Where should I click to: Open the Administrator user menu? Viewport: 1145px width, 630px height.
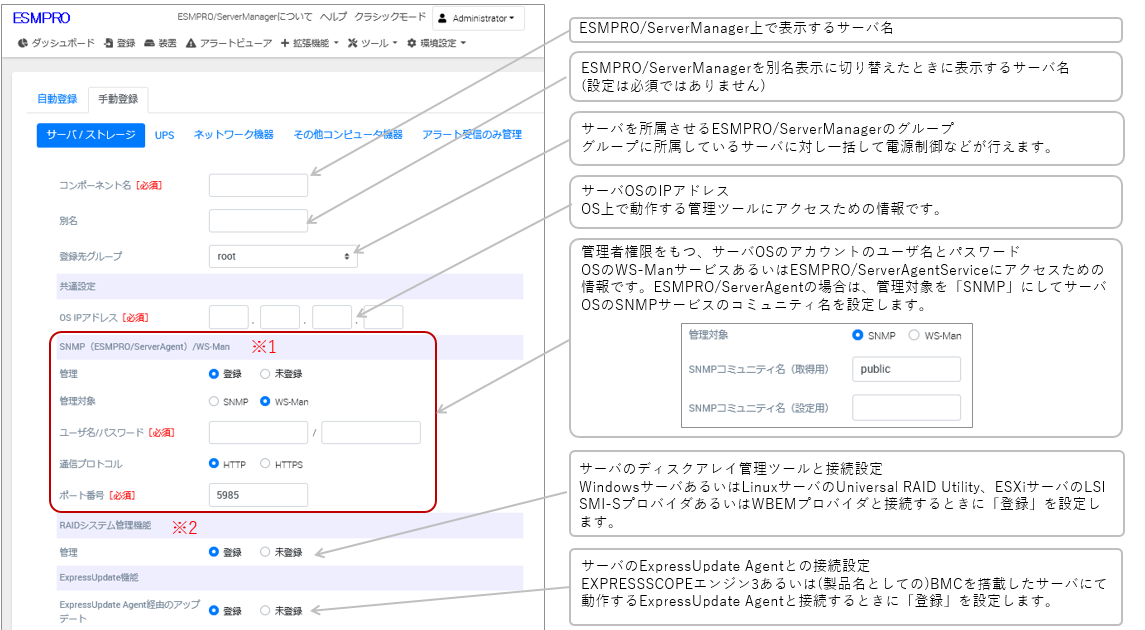coord(478,18)
